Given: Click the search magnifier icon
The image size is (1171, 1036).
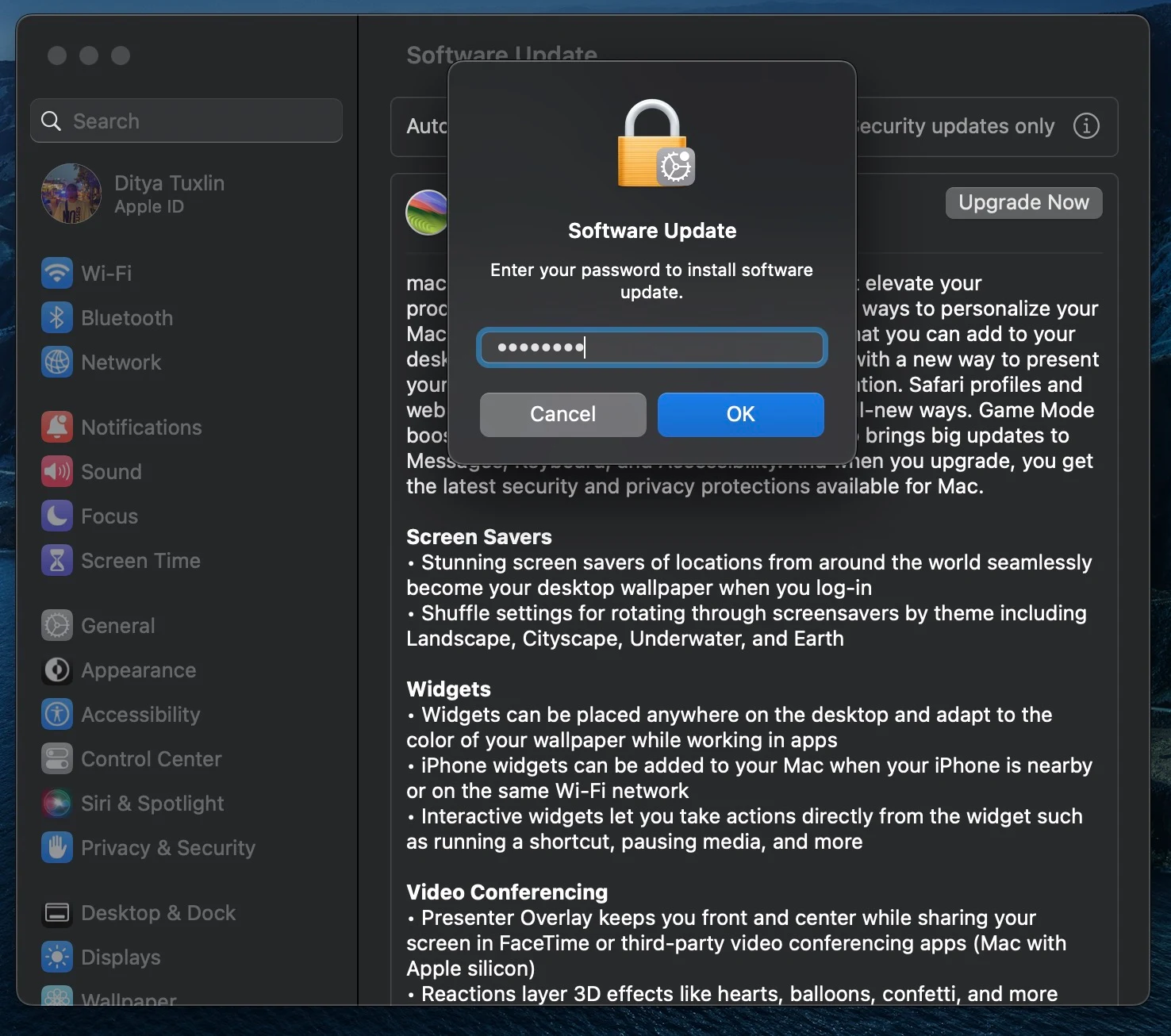Looking at the screenshot, I should [x=51, y=121].
